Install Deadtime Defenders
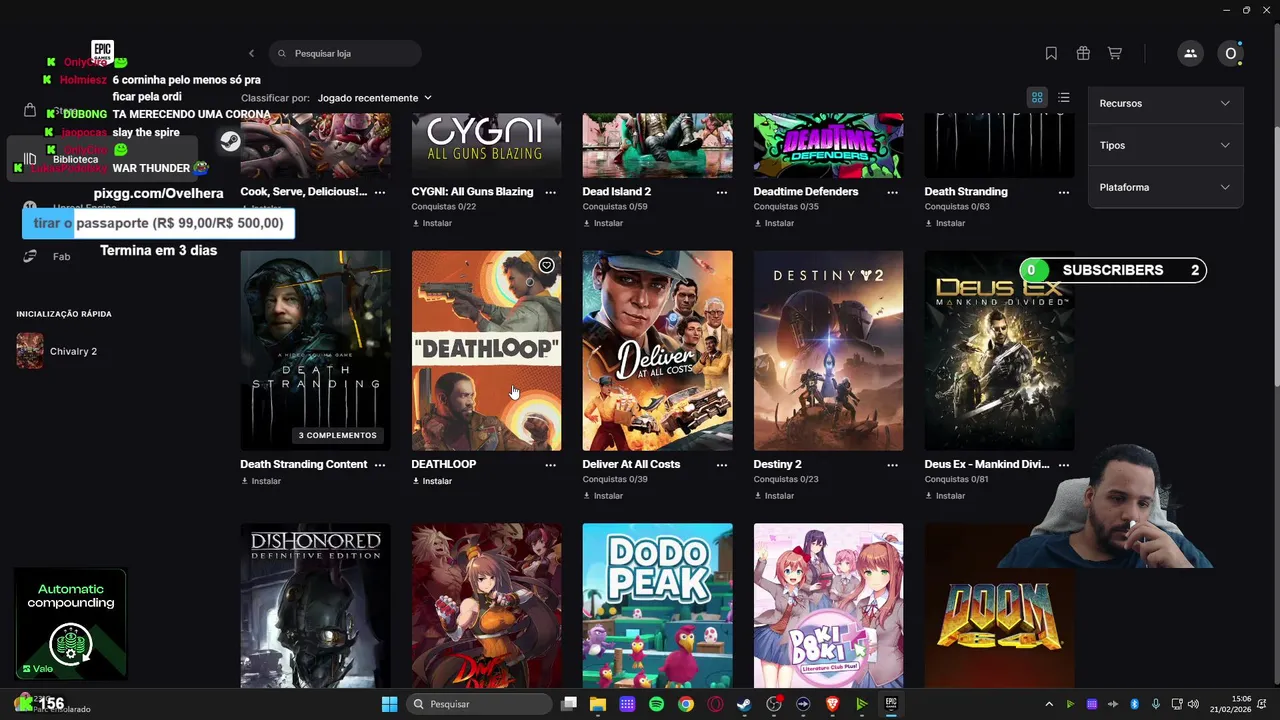The width and height of the screenshot is (1280, 720). coord(774,223)
